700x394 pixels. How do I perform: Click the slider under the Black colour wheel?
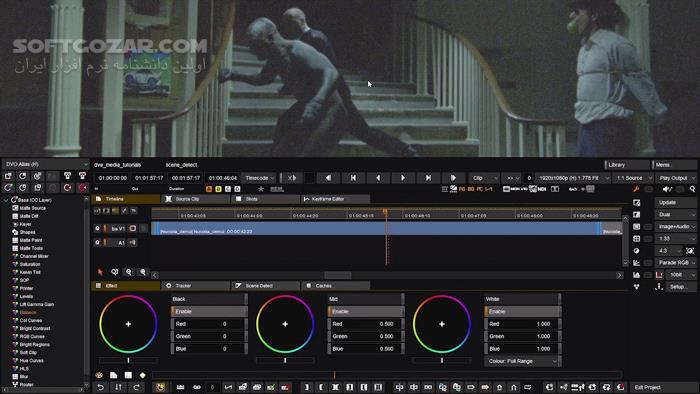pos(129,360)
